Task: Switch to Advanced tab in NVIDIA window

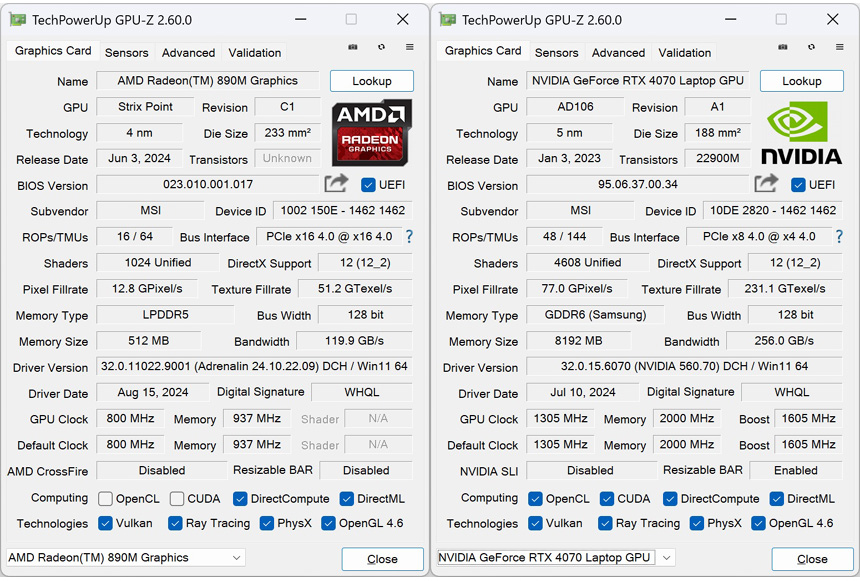Action: coord(618,53)
